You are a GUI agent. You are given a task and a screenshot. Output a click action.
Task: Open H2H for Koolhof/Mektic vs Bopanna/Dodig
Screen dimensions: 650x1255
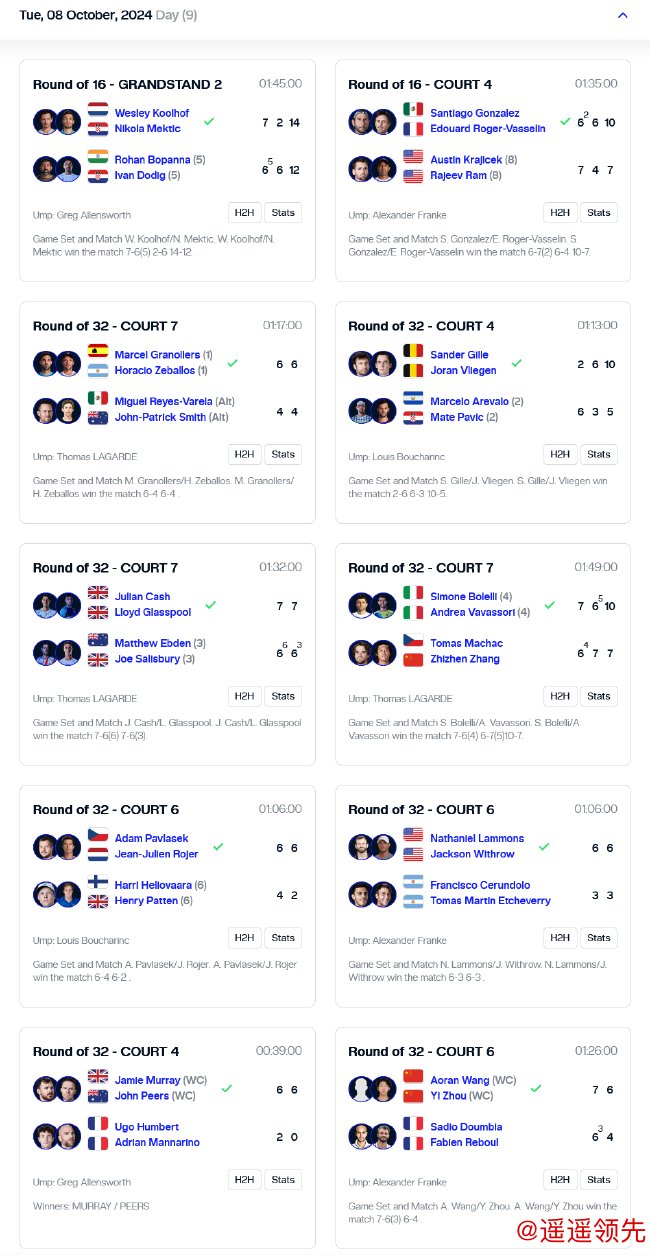click(244, 213)
